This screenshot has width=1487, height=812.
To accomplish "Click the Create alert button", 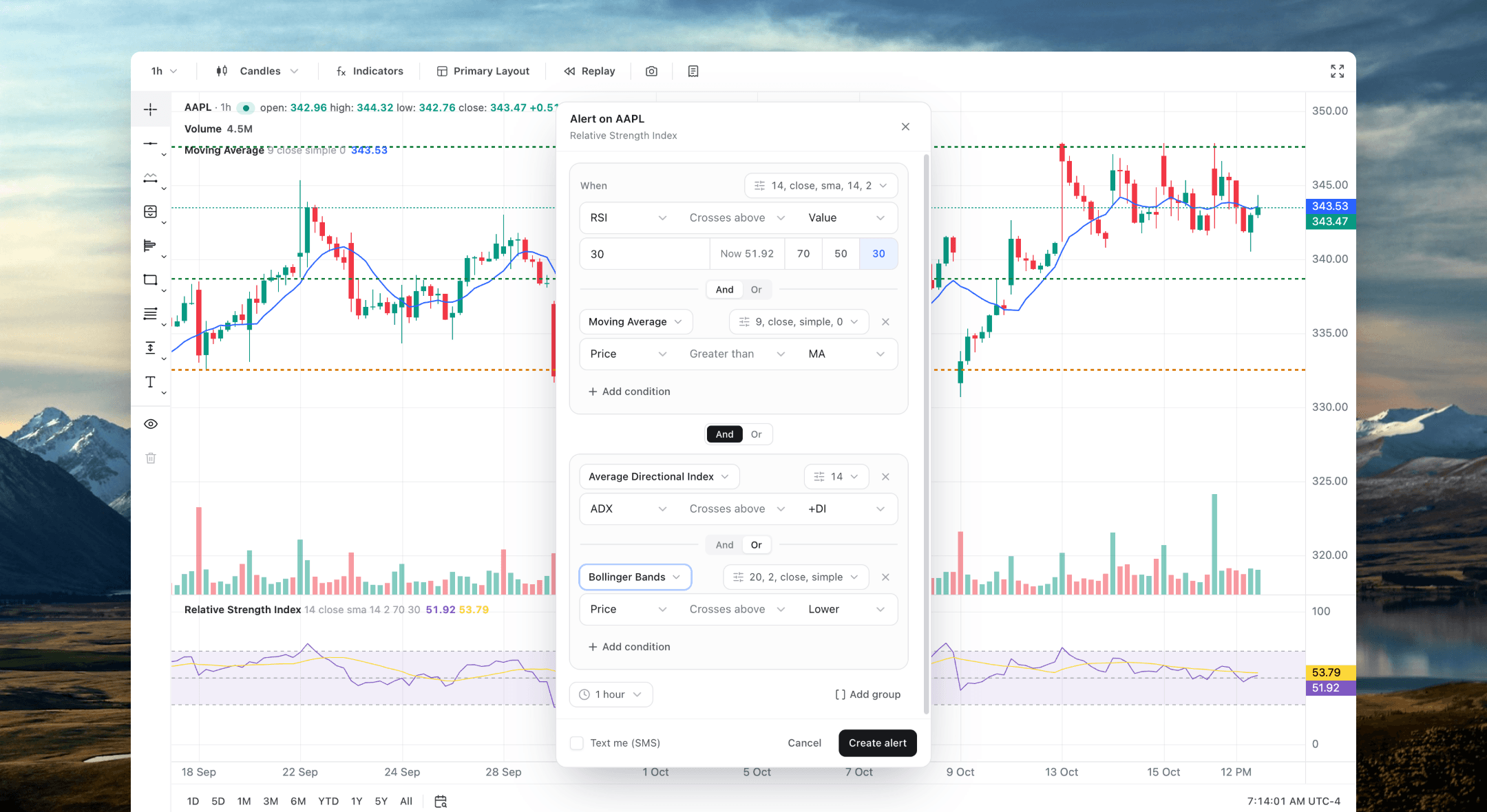I will point(877,743).
